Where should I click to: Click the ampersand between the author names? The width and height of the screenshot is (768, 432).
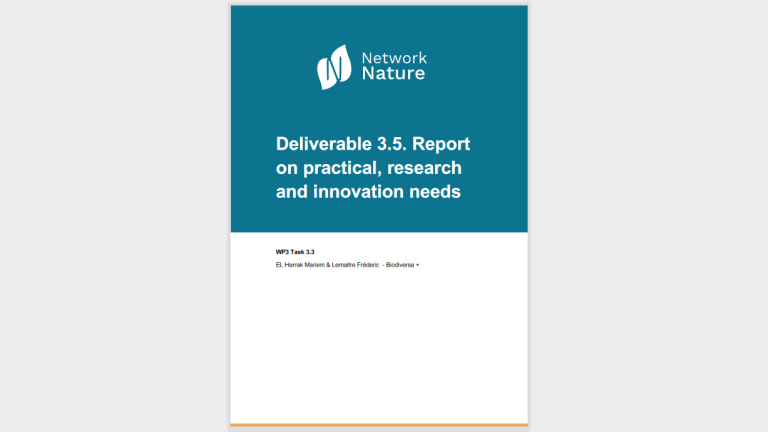327,263
